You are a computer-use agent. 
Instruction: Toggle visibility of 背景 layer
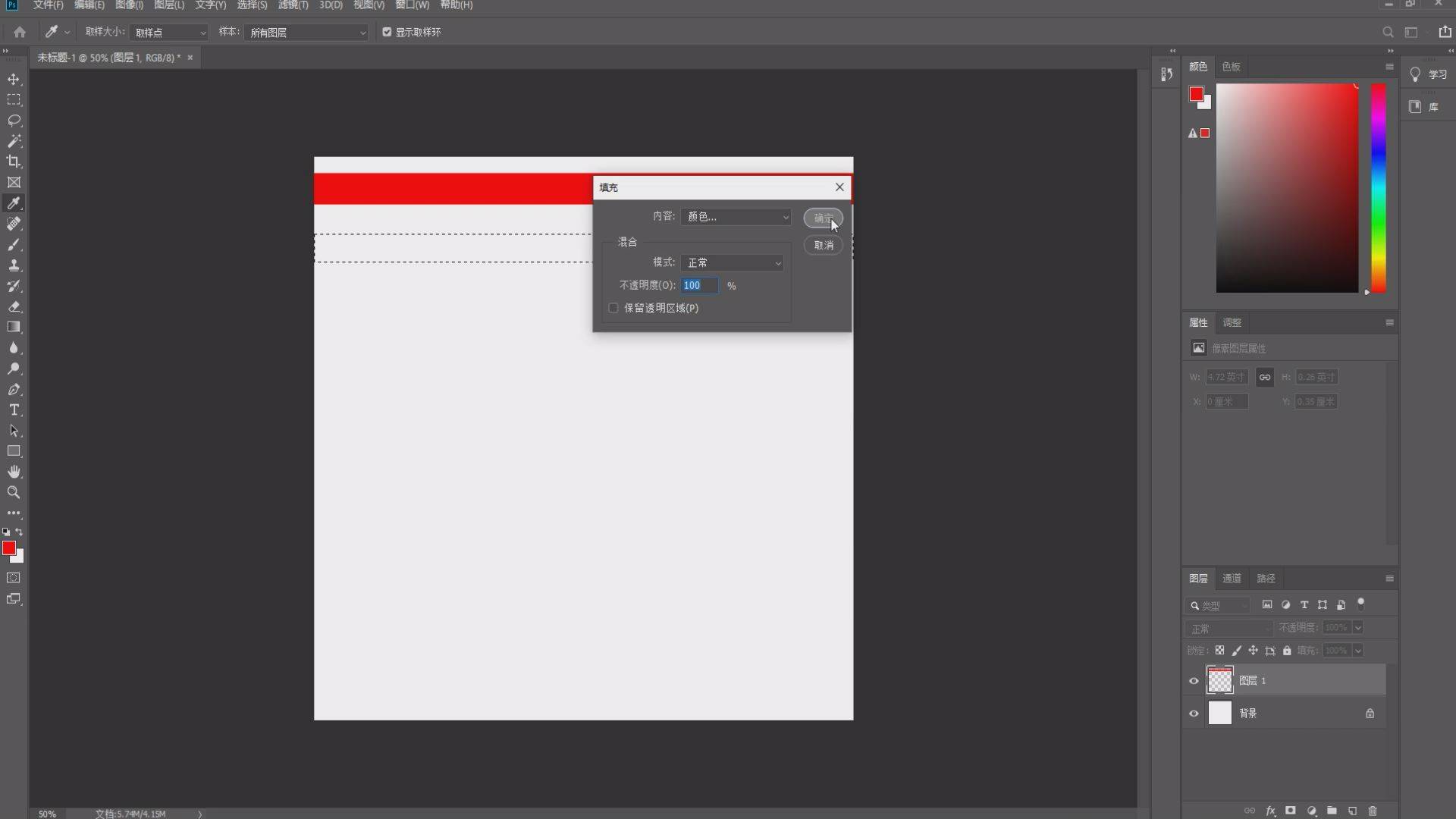(x=1193, y=713)
